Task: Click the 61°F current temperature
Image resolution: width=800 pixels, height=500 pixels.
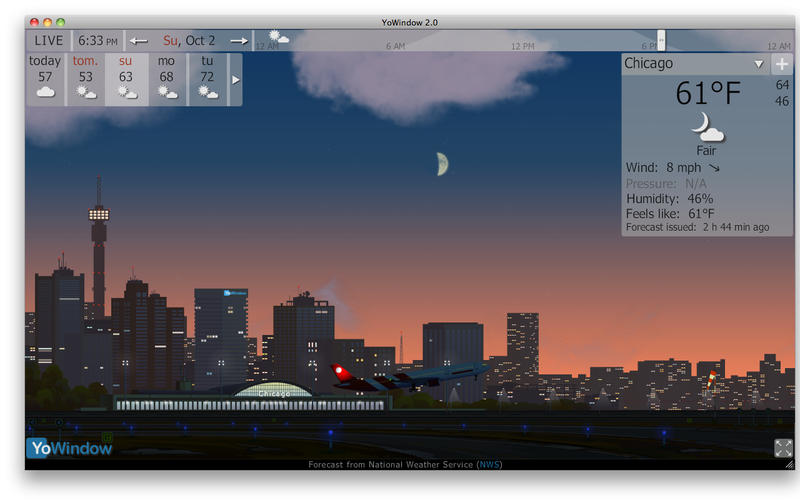Action: pos(708,93)
